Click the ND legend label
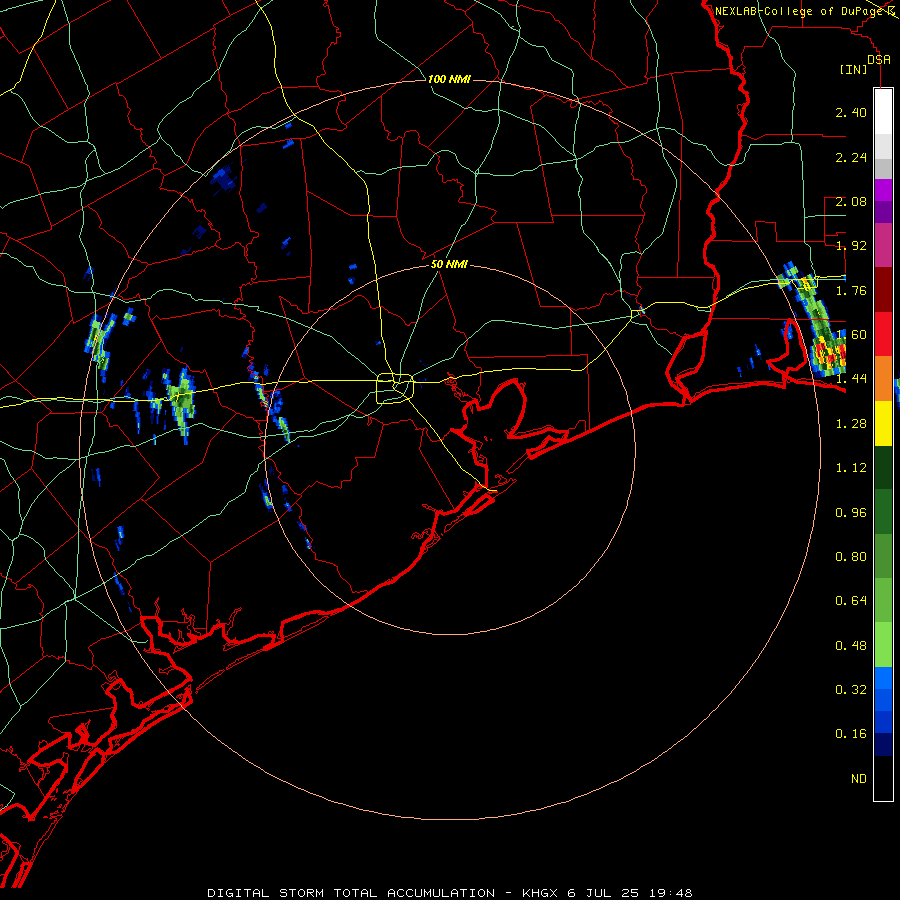The width and height of the screenshot is (900, 900). 859,779
